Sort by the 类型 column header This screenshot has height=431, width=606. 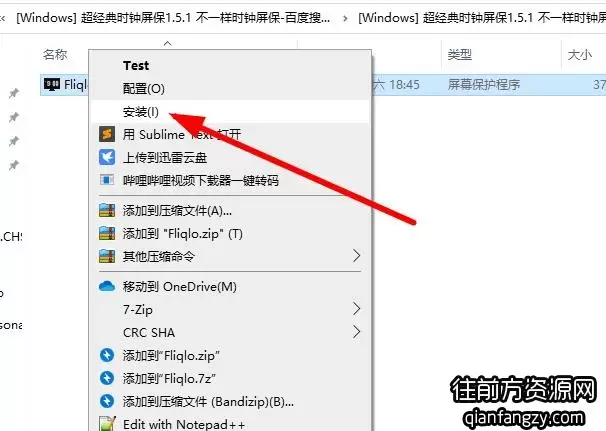(x=460, y=55)
